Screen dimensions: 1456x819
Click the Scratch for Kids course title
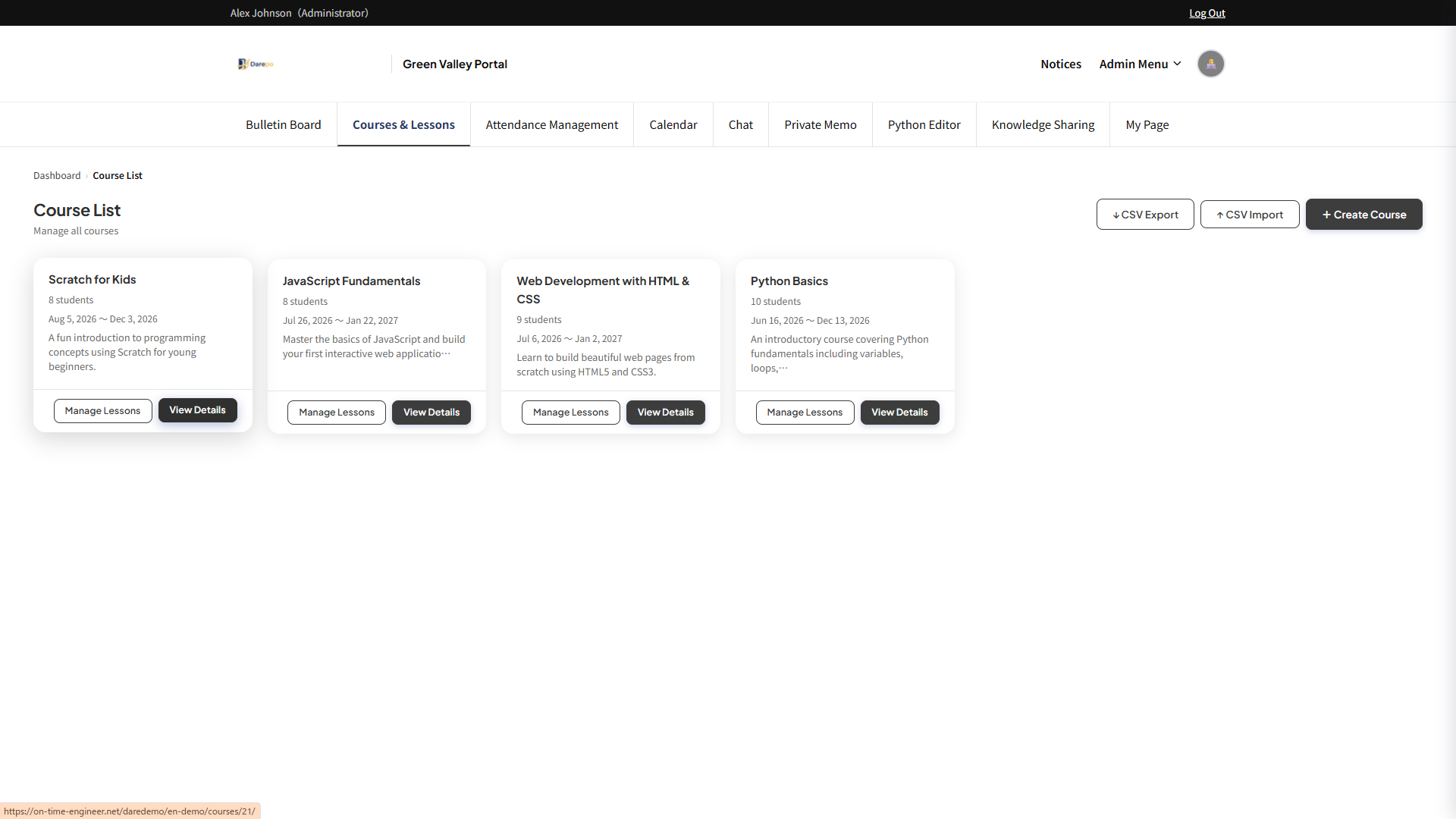[93, 279]
